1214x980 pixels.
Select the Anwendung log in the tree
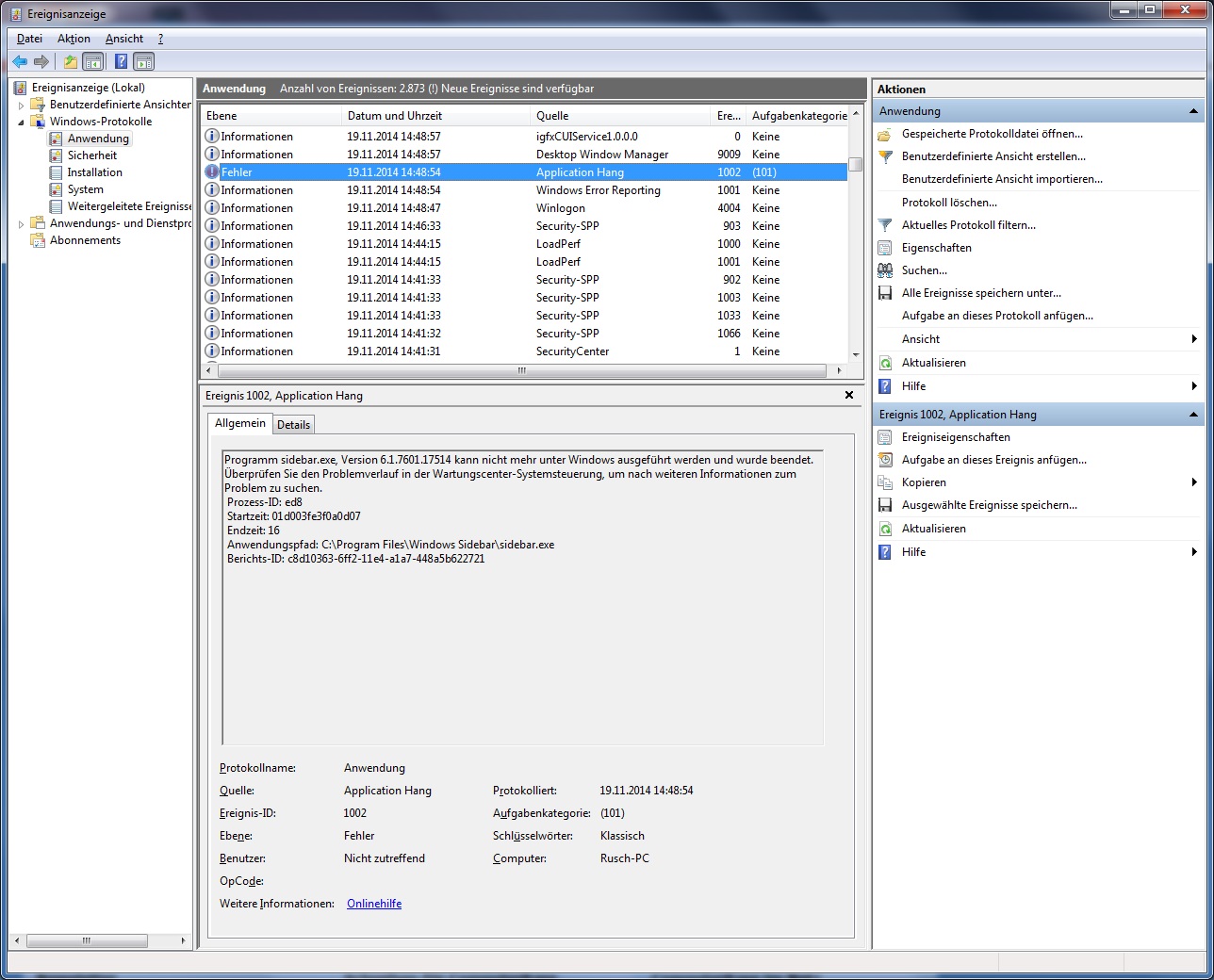tap(98, 139)
